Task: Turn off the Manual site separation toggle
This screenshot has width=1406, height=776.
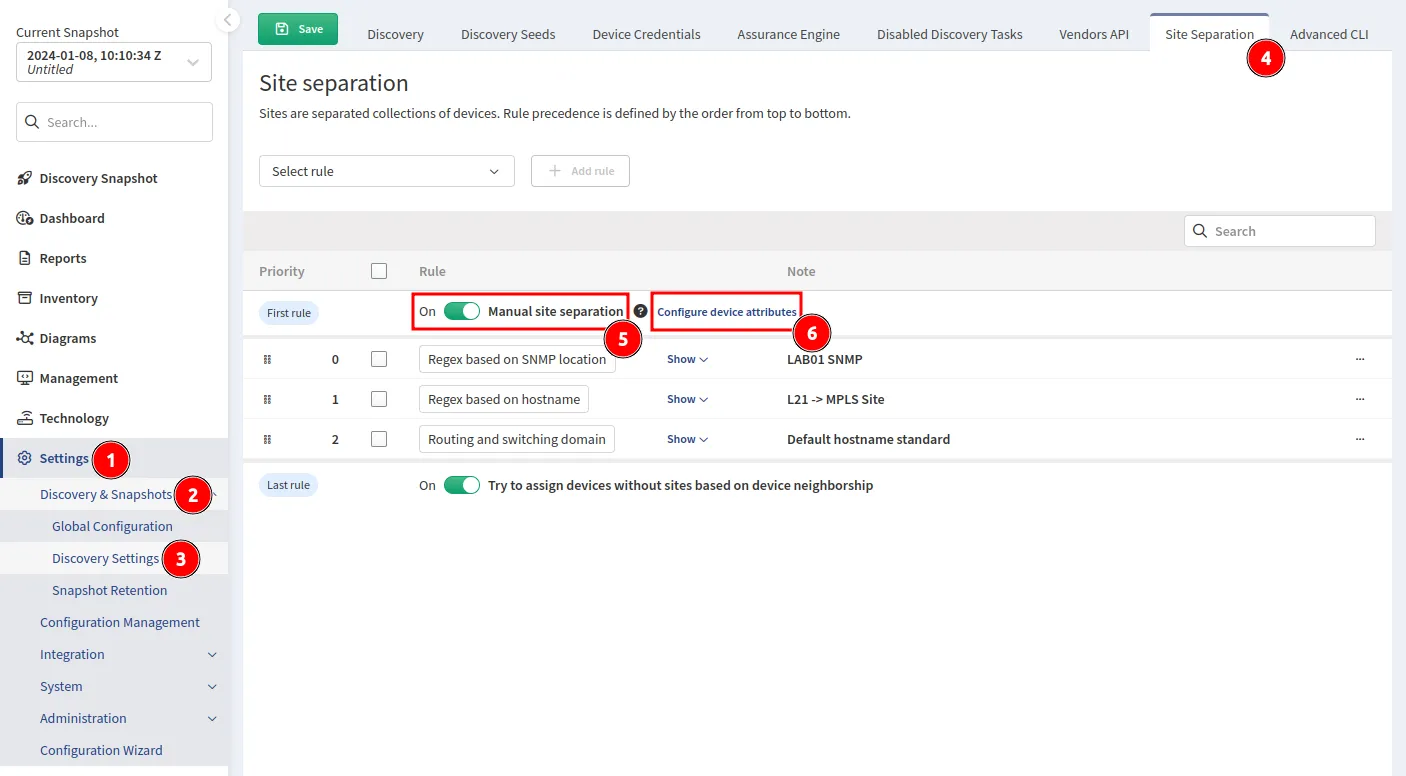Action: pyautogui.click(x=460, y=311)
